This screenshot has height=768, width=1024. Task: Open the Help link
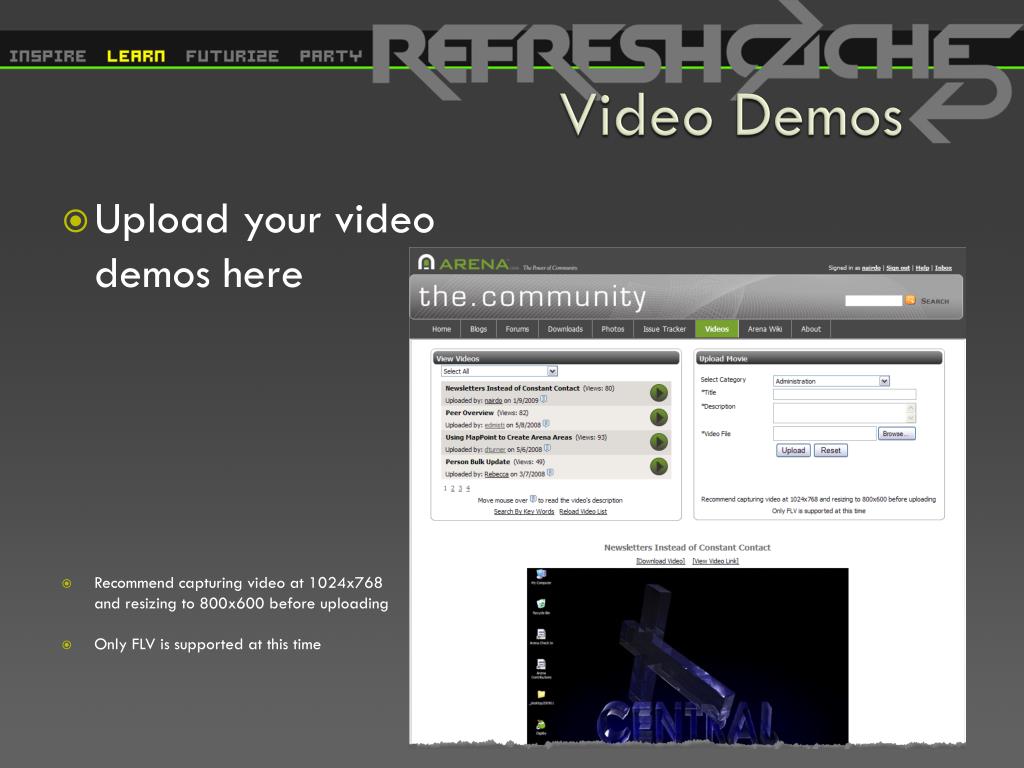point(921,268)
